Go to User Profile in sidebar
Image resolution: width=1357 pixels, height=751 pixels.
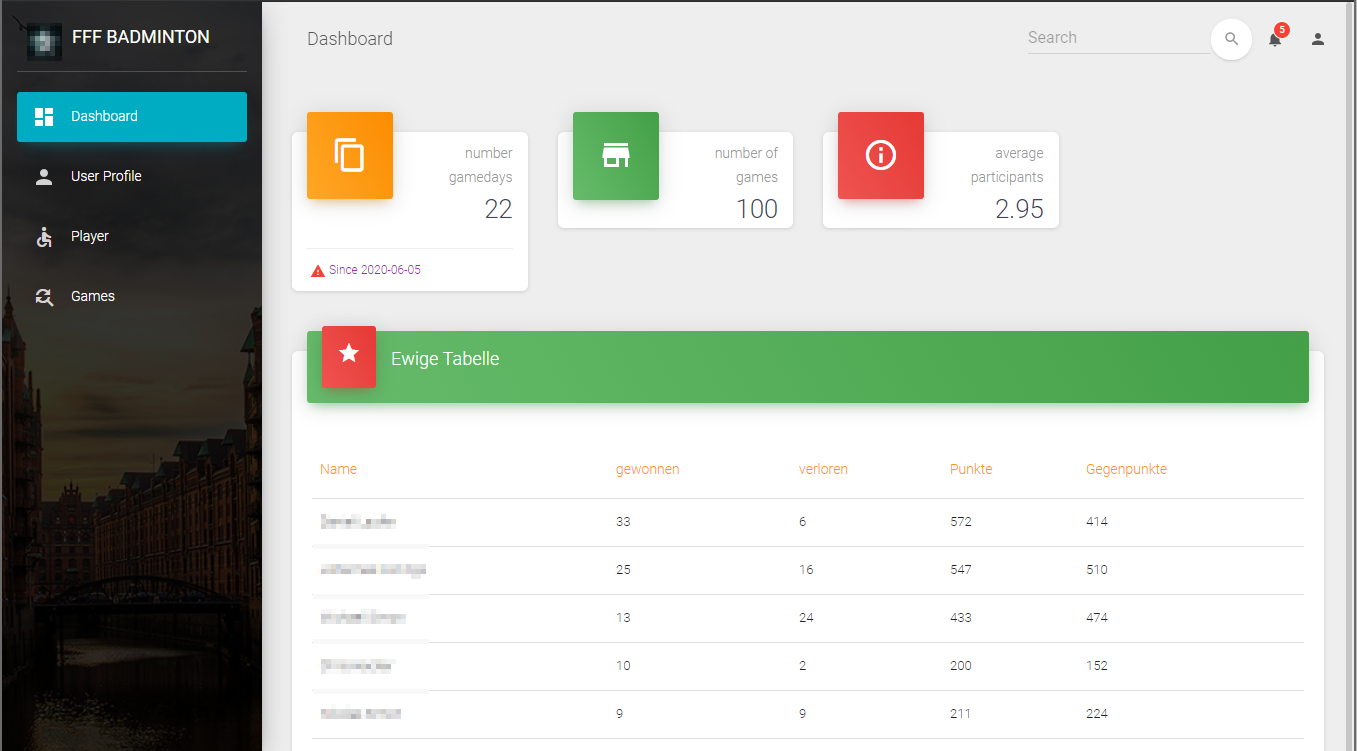(x=132, y=177)
